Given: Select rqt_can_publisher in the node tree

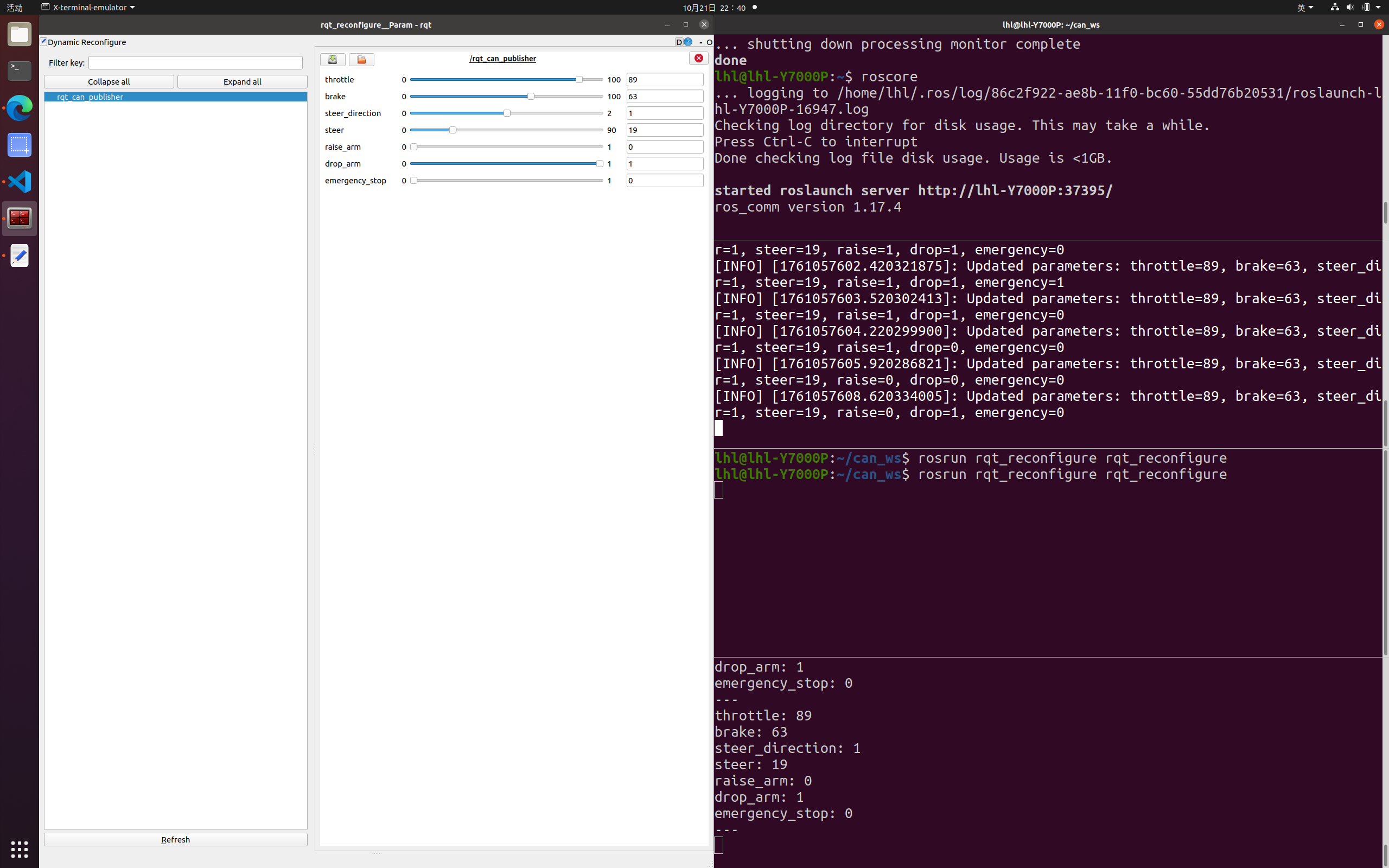Looking at the screenshot, I should point(90,97).
